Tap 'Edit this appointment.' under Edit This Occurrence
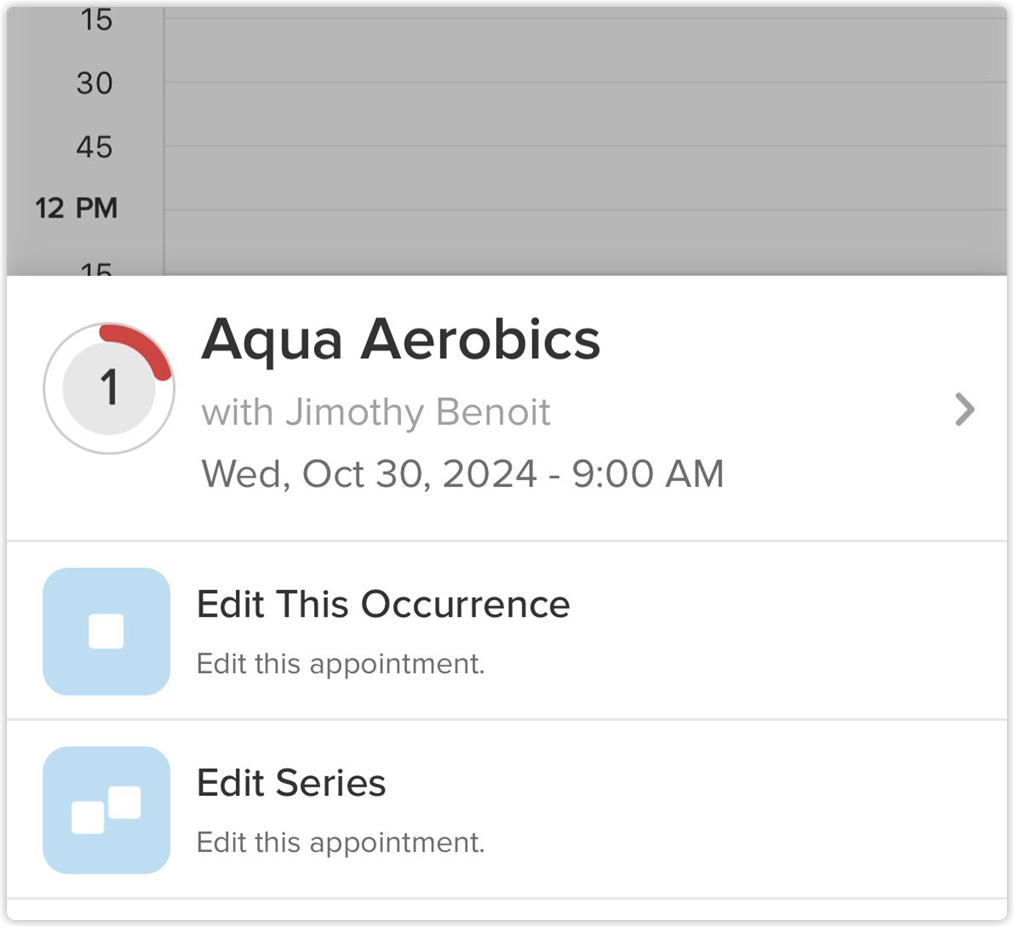 click(340, 664)
